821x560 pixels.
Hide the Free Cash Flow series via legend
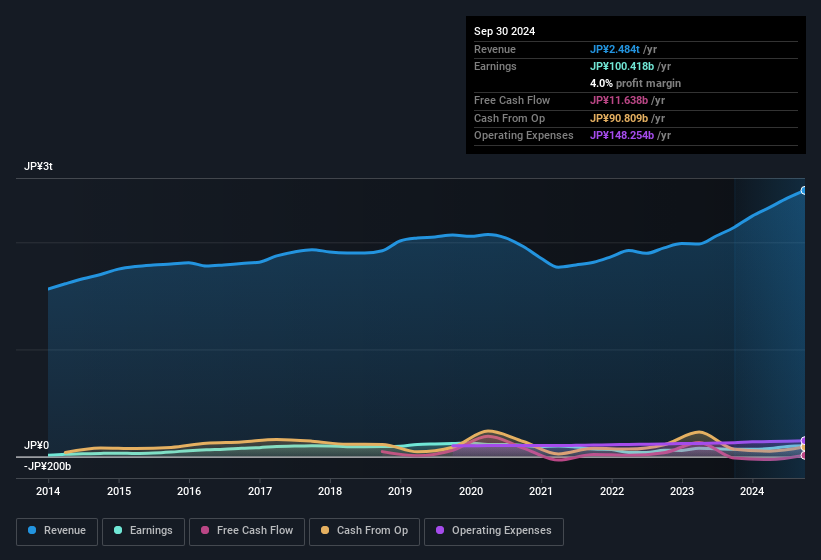247,531
